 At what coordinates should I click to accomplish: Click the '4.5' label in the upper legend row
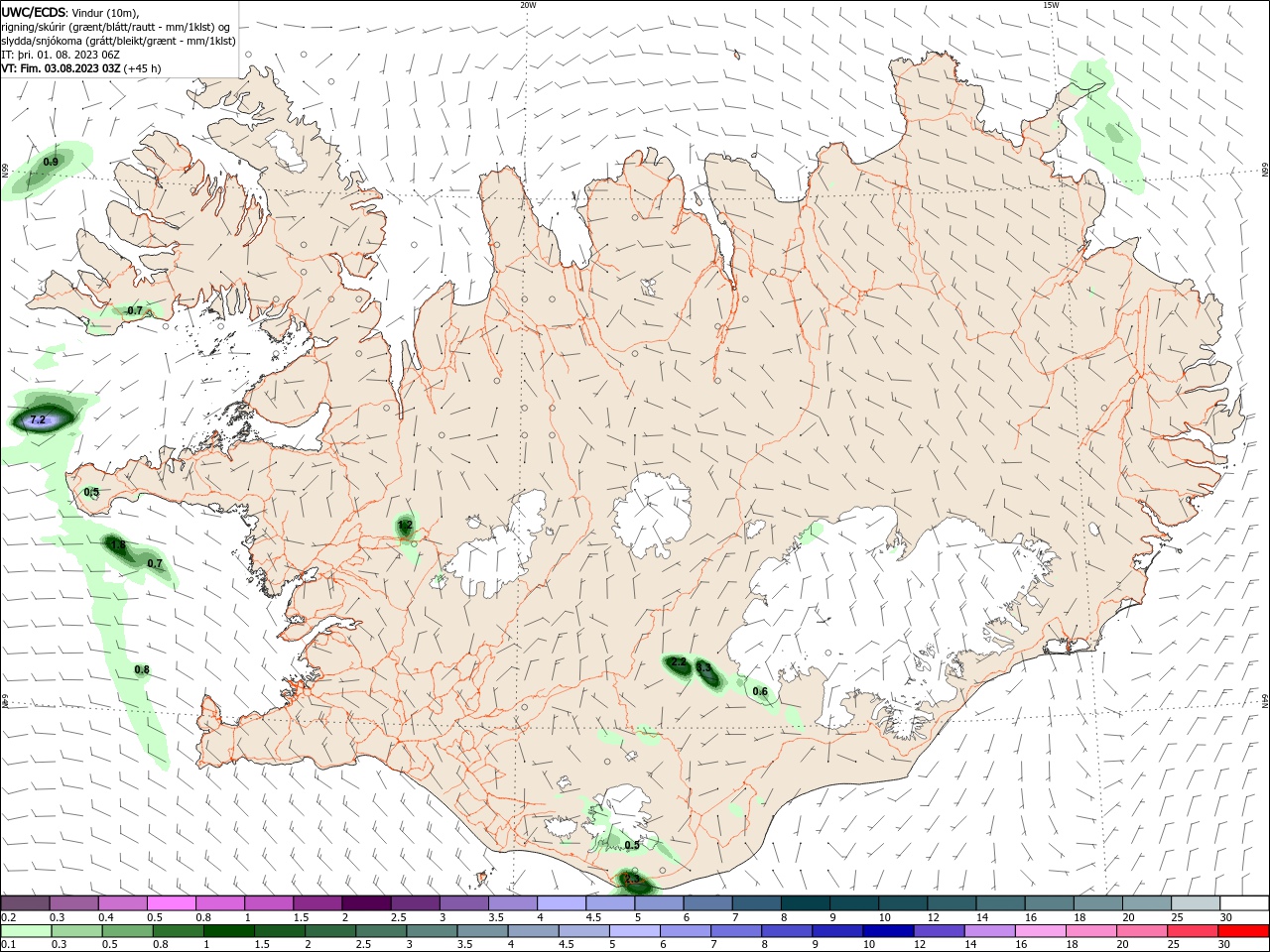[593, 918]
